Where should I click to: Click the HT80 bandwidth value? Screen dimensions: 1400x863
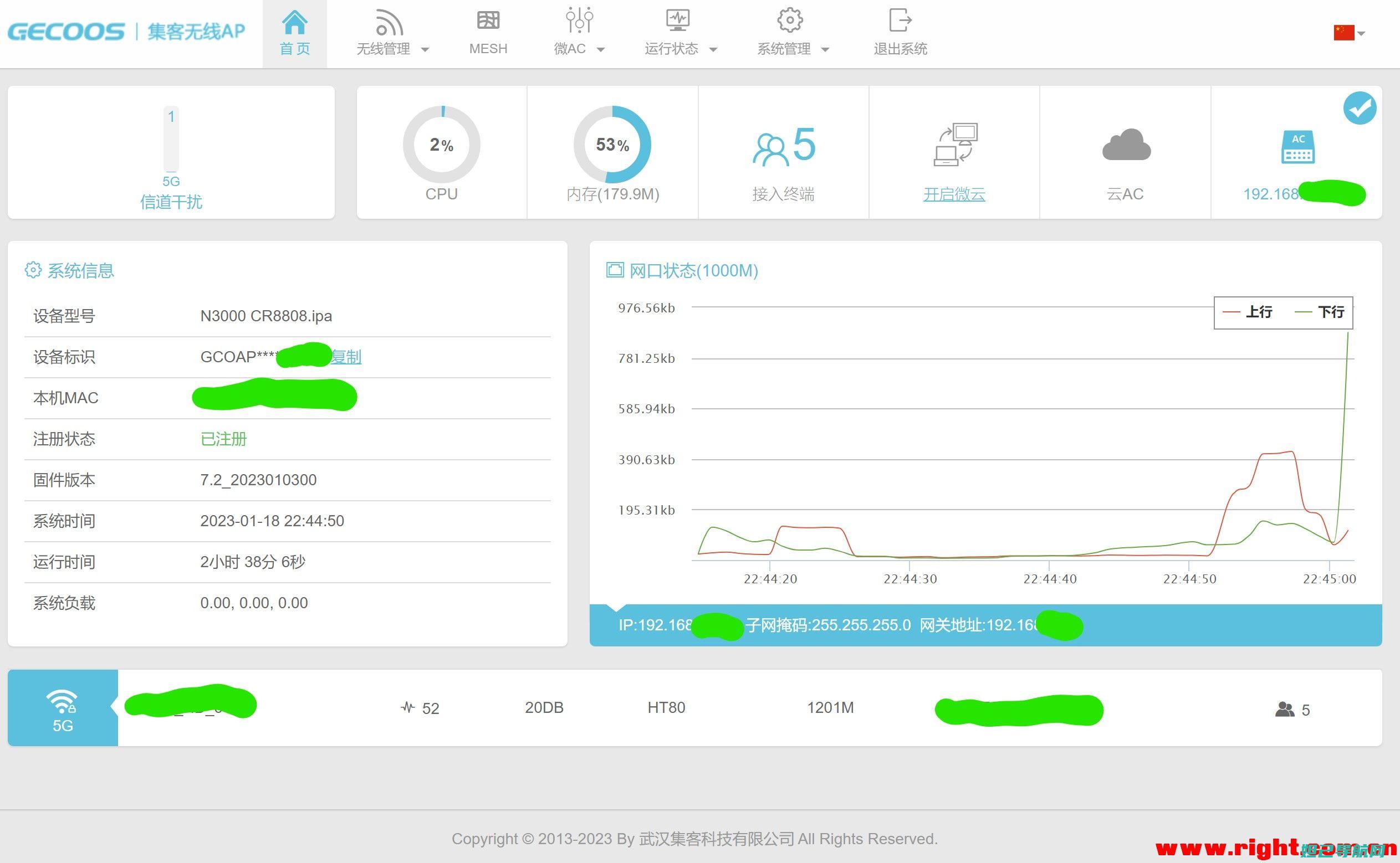click(666, 708)
